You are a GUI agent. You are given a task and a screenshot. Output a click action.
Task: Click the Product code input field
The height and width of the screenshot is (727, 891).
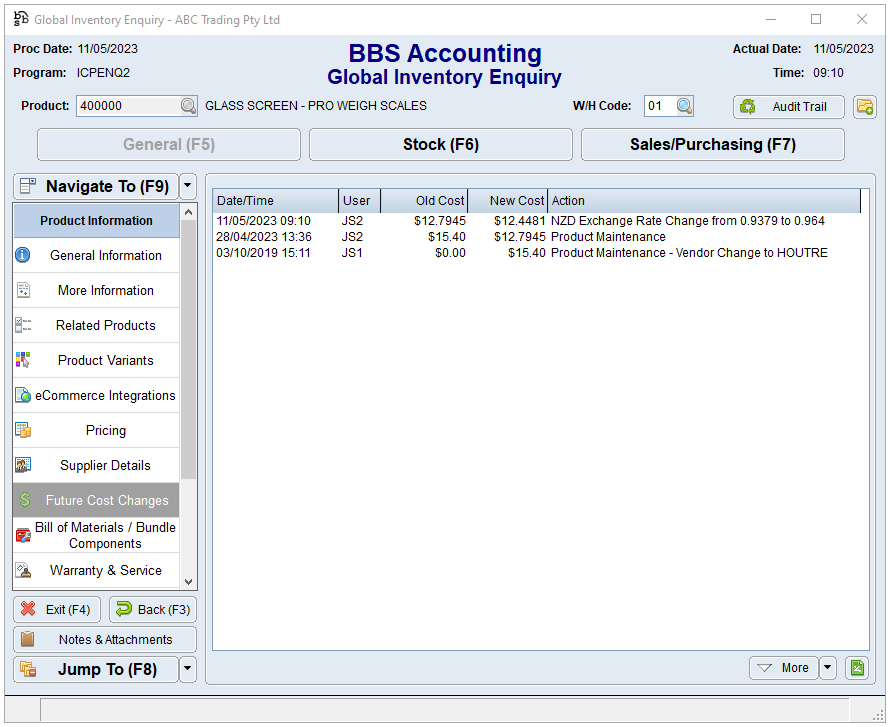[x=127, y=106]
